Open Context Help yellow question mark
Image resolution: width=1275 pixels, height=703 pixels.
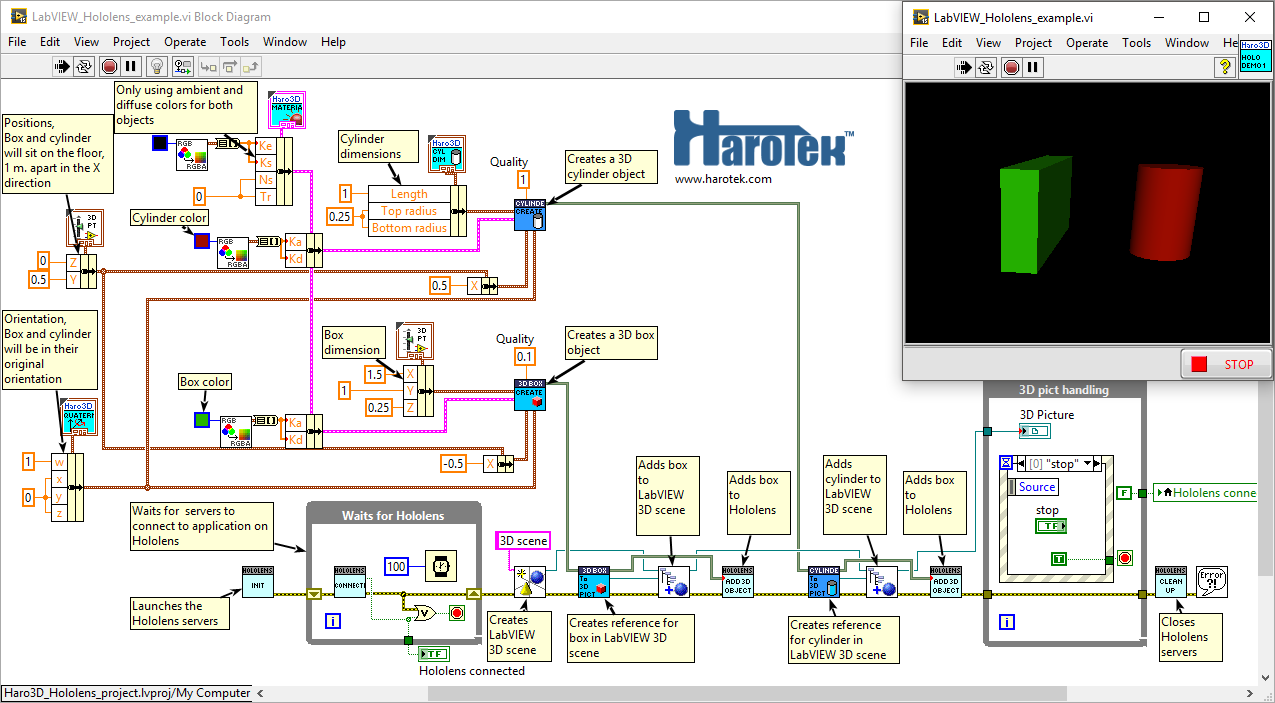[1224, 67]
